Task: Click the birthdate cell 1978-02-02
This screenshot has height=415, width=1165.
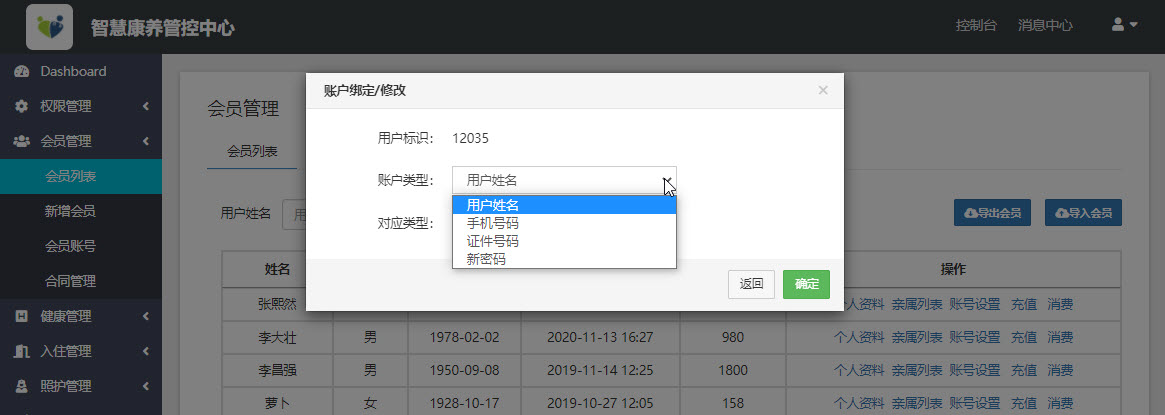Action: point(464,337)
